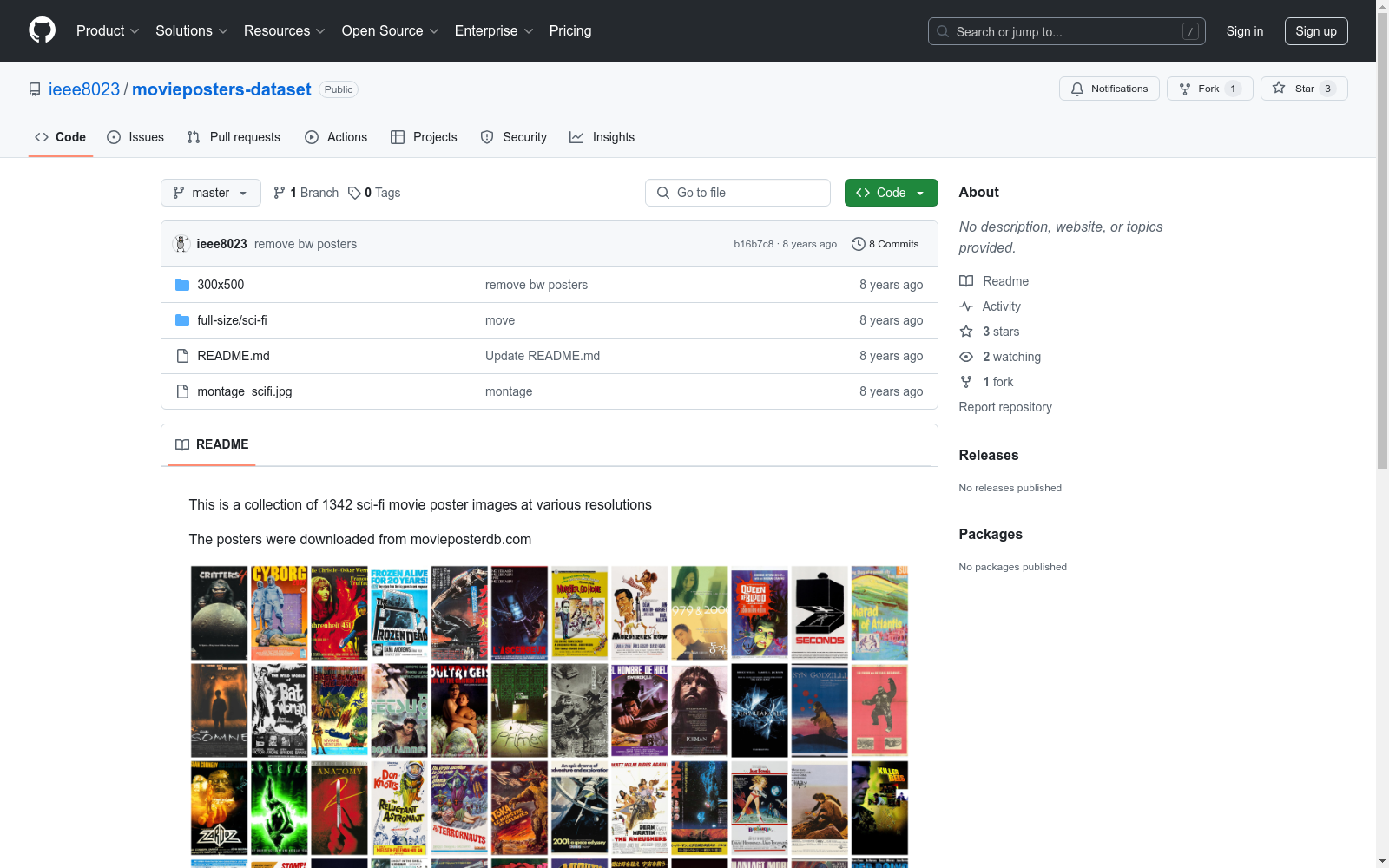Click the star count badge 3
The image size is (1389, 868).
(1327, 89)
